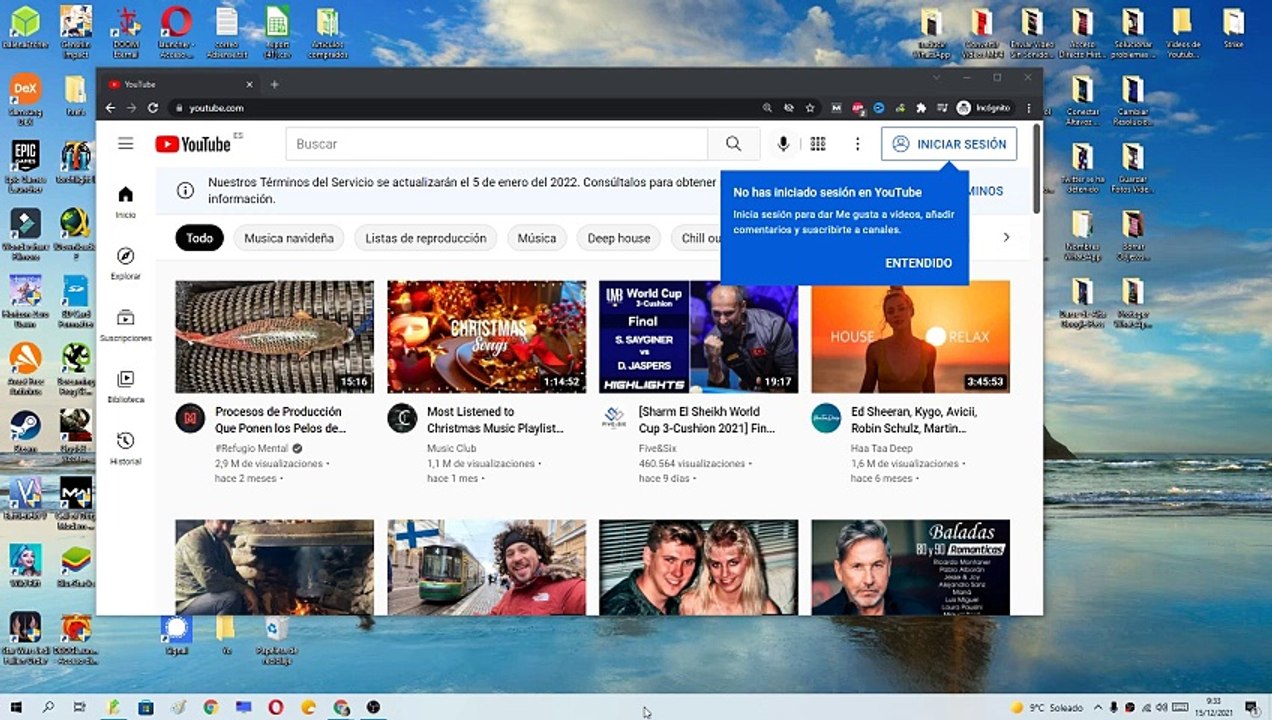Open Opera from the taskbar
This screenshot has height=720, width=1272.
coord(275,707)
